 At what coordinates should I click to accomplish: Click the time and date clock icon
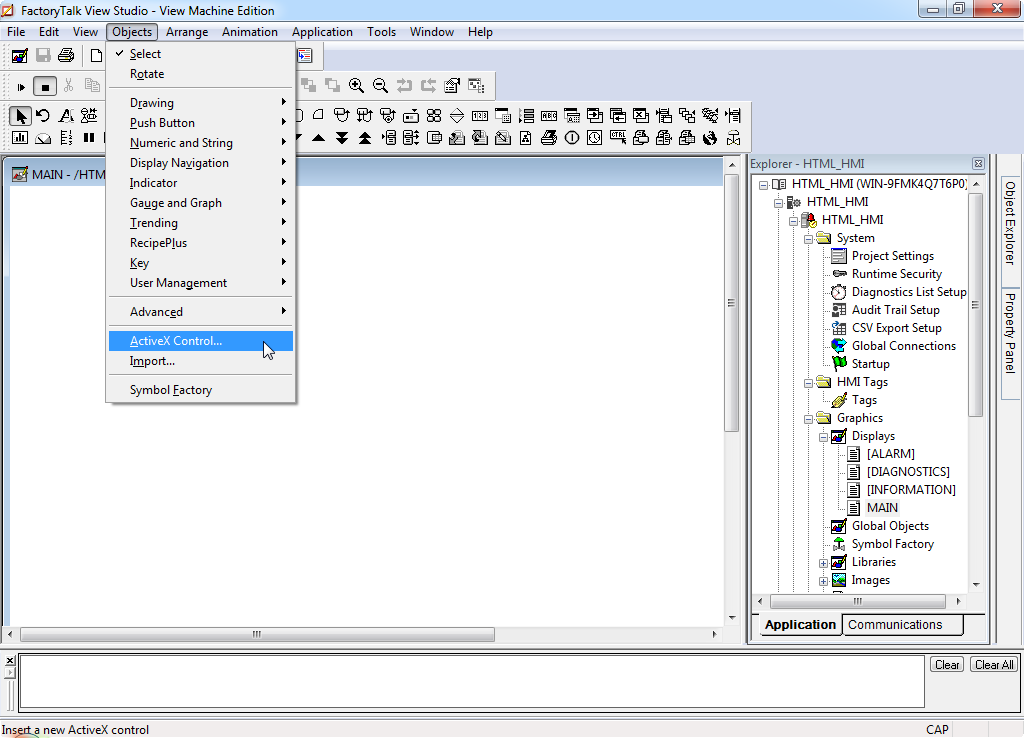pyautogui.click(x=594, y=138)
